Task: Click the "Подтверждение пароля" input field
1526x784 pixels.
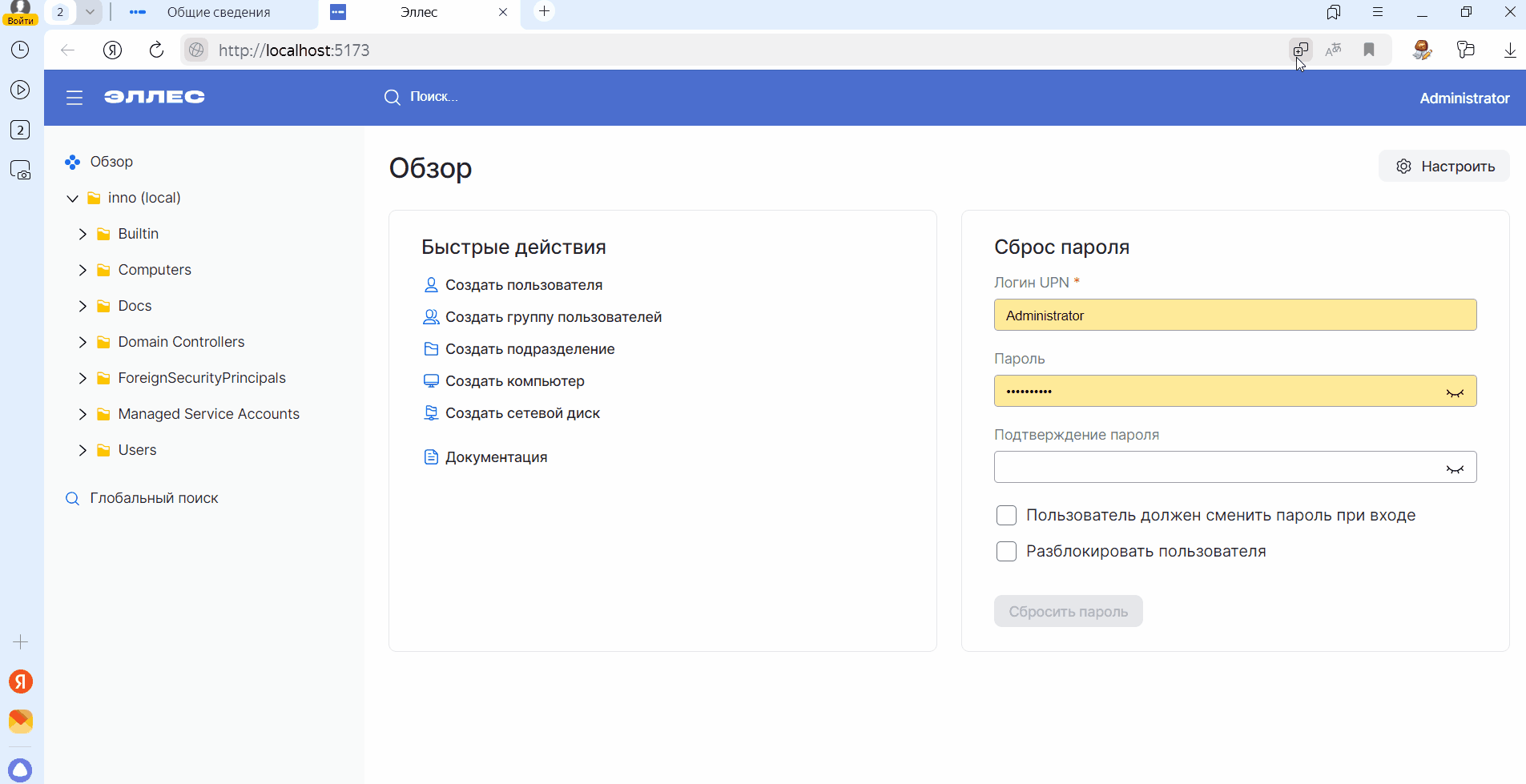Action: [1218, 467]
